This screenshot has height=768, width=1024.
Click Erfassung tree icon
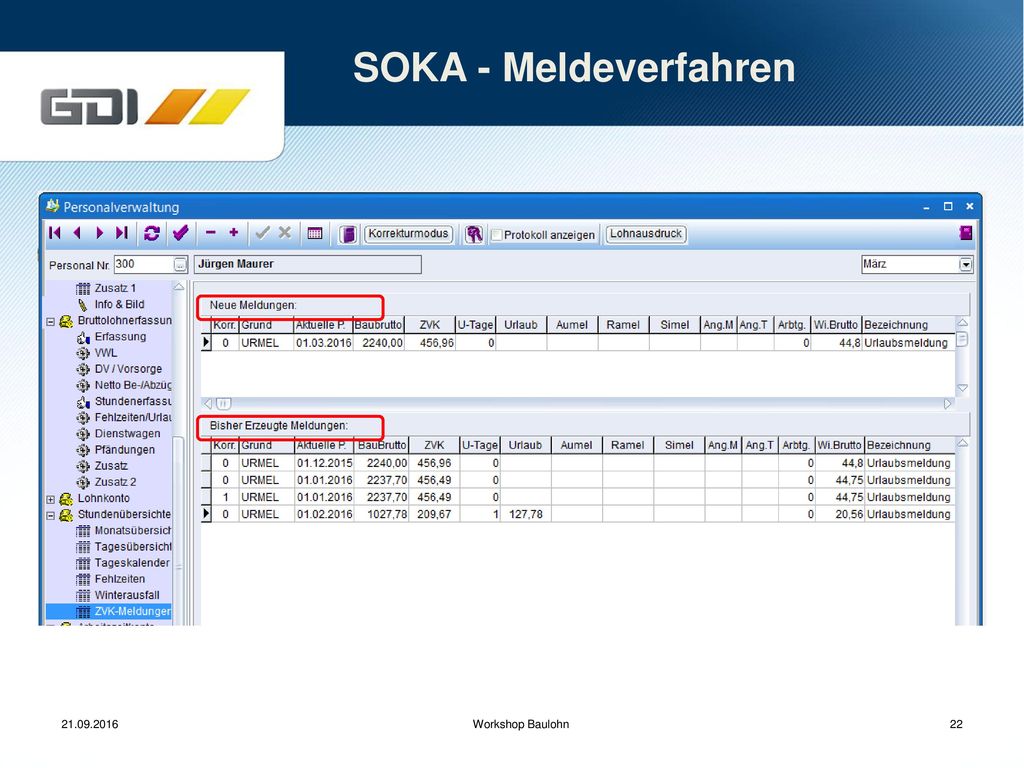click(x=83, y=337)
